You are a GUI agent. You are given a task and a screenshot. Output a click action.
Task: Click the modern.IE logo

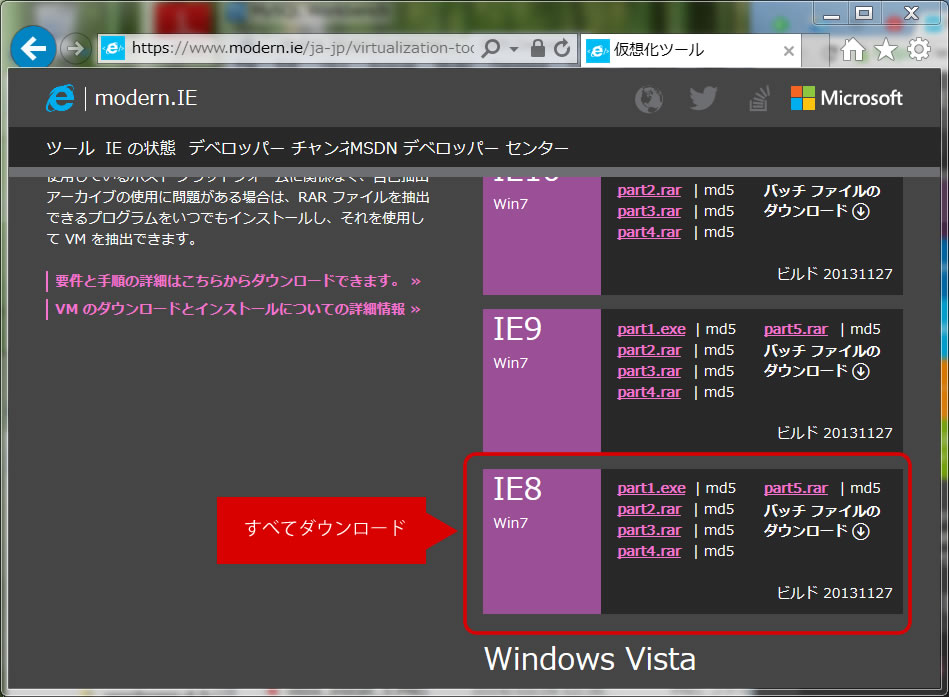click(122, 98)
